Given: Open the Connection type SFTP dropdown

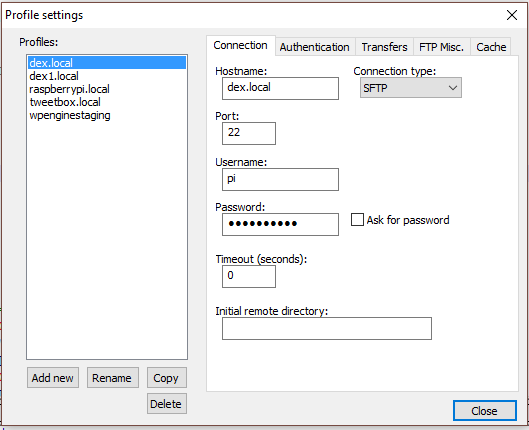Looking at the screenshot, I should pos(411,88).
